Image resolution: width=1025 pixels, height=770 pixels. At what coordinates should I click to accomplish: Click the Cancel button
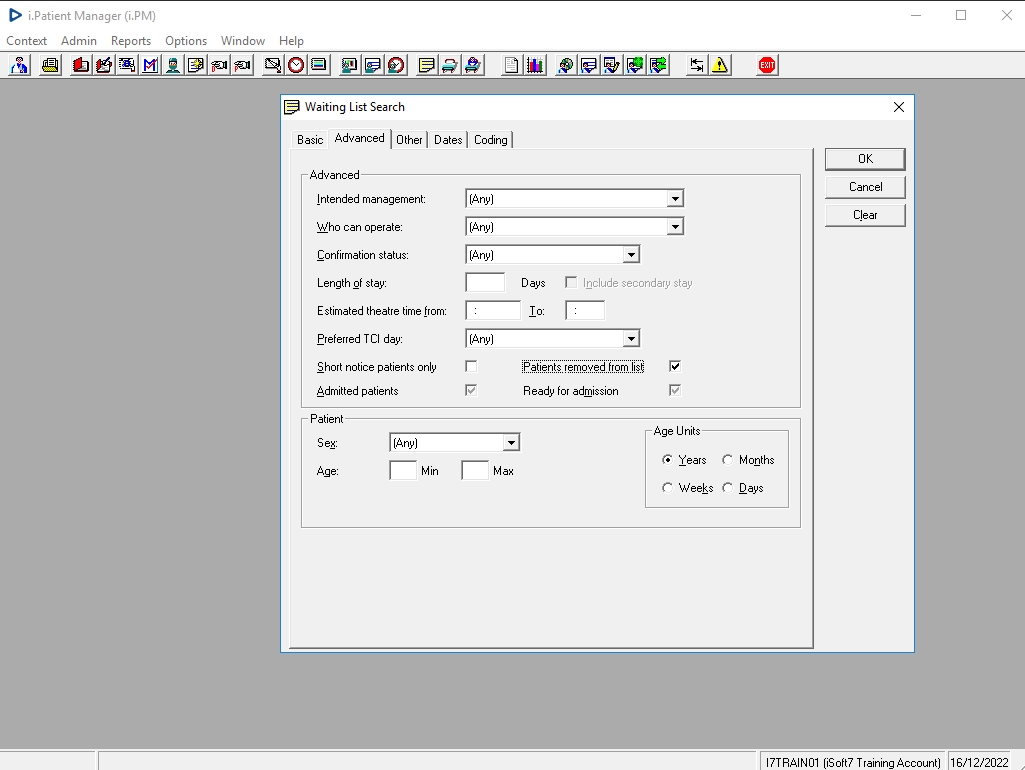865,187
